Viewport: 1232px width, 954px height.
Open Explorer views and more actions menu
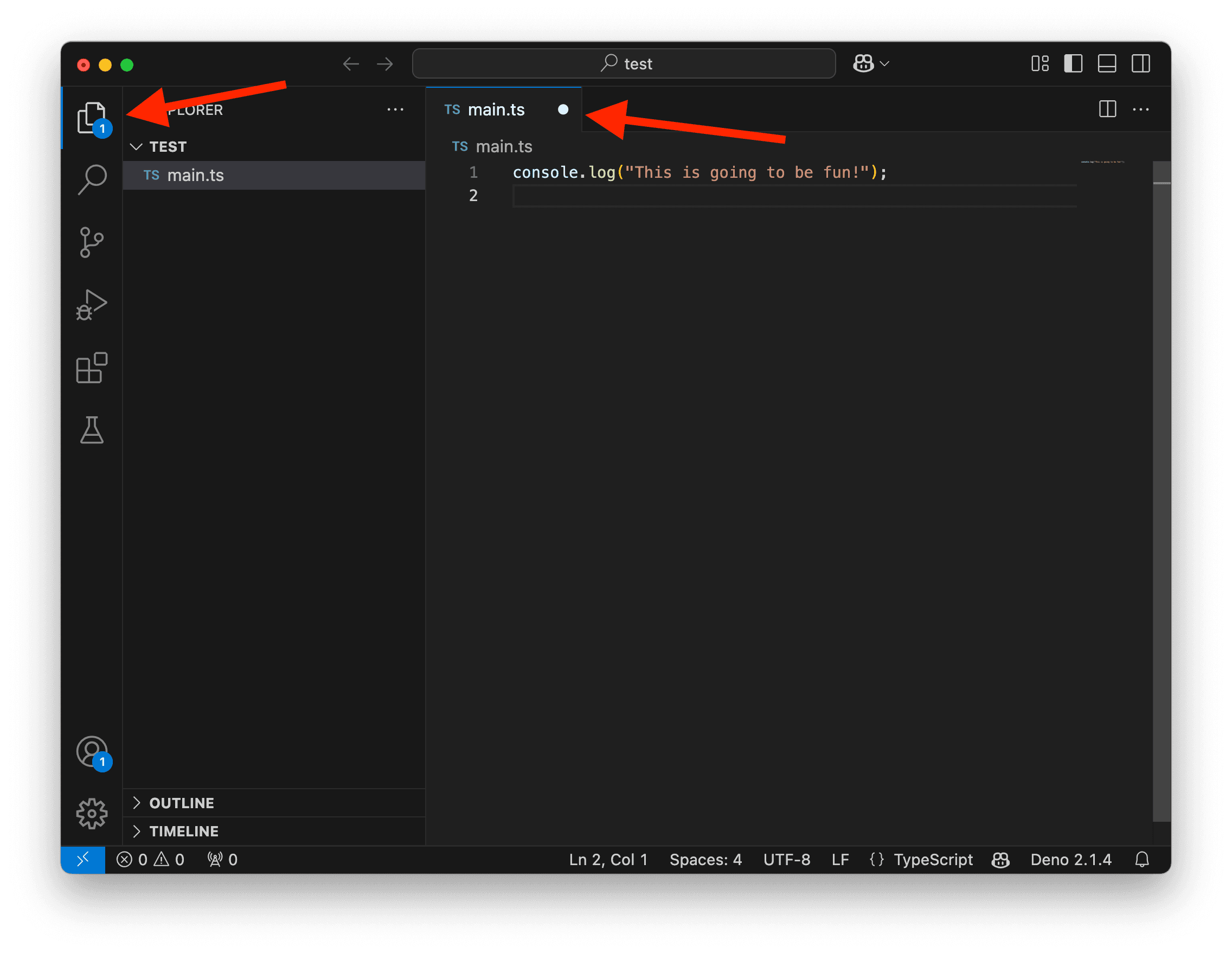395,109
